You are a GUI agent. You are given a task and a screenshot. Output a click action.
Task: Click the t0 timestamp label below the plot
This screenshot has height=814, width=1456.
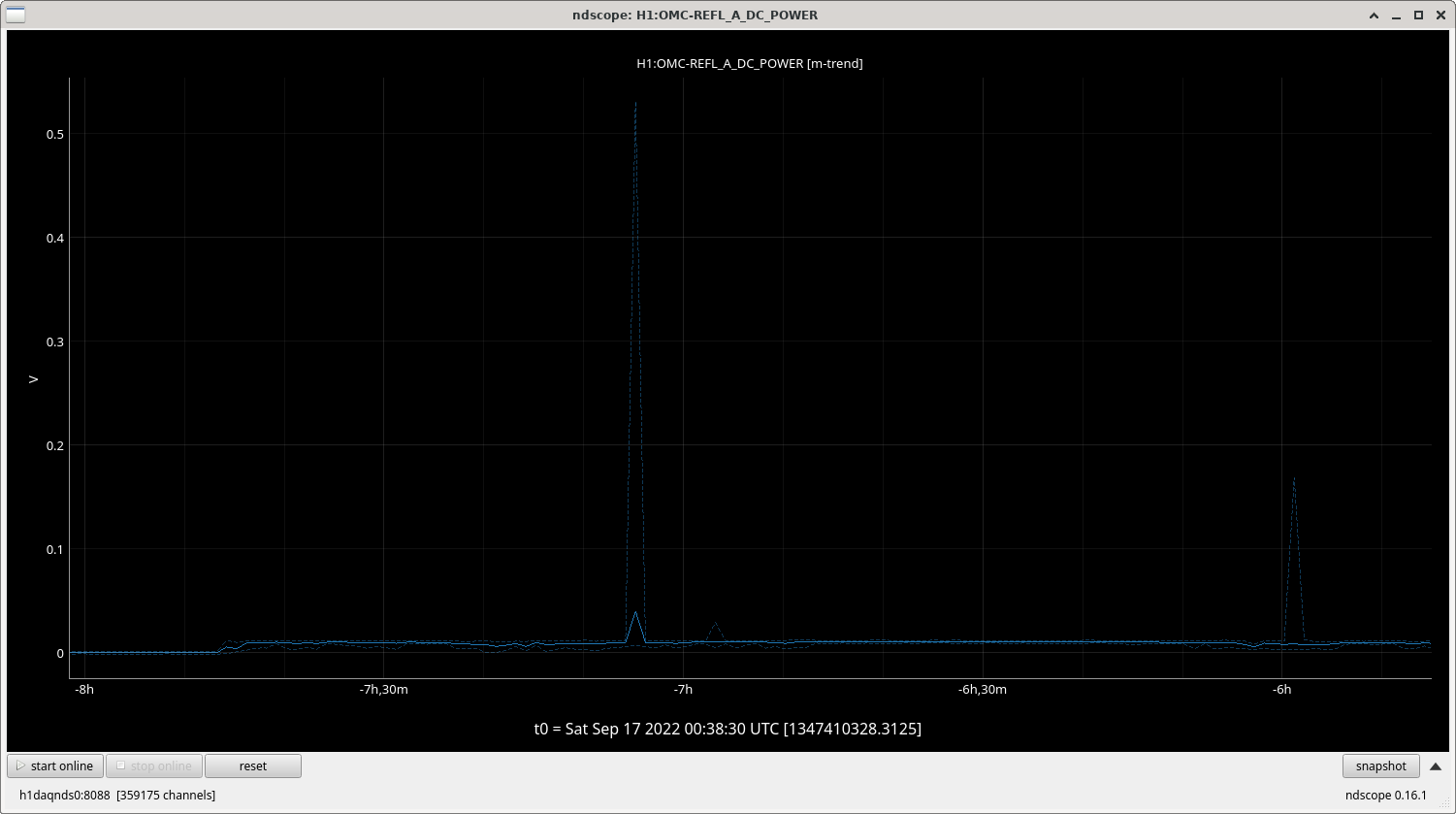point(728,729)
